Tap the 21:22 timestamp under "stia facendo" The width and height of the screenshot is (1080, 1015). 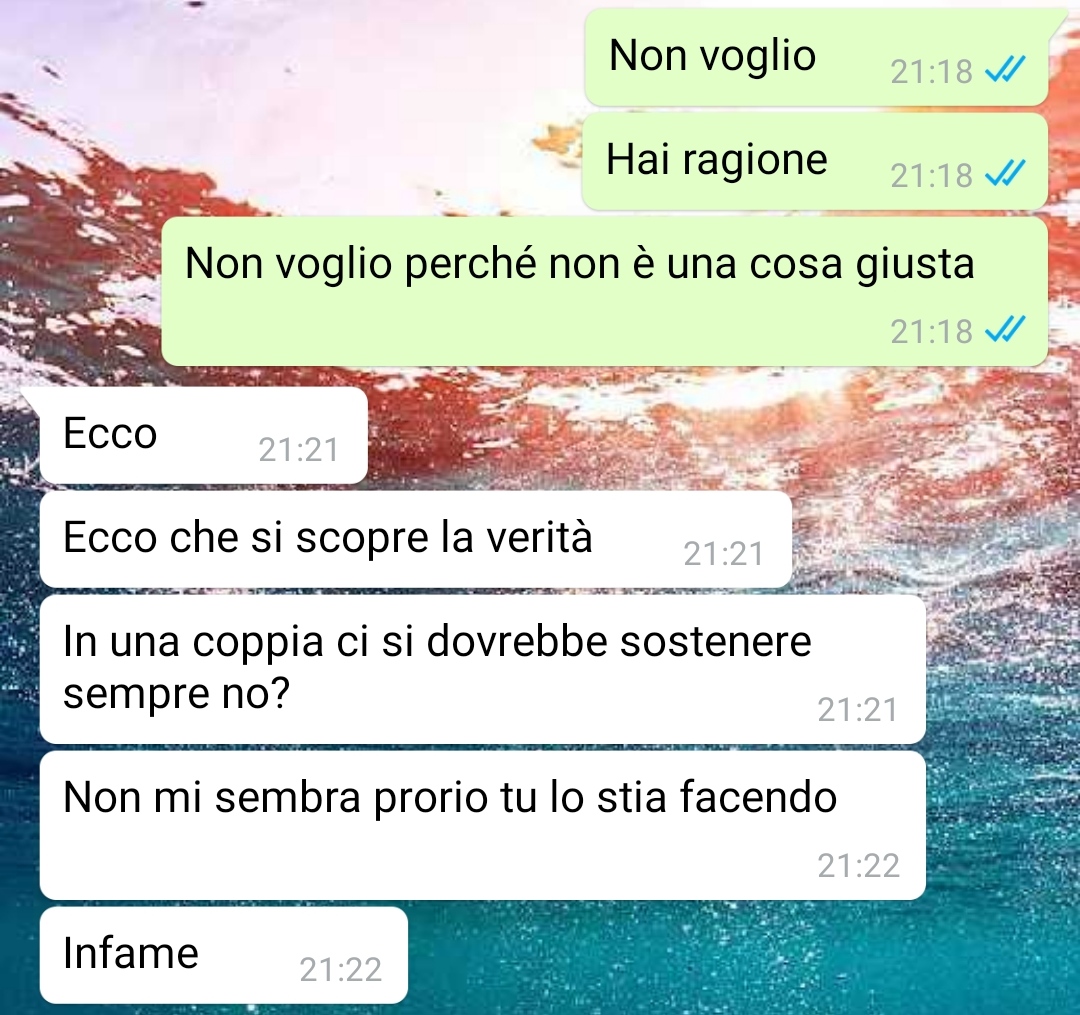858,866
